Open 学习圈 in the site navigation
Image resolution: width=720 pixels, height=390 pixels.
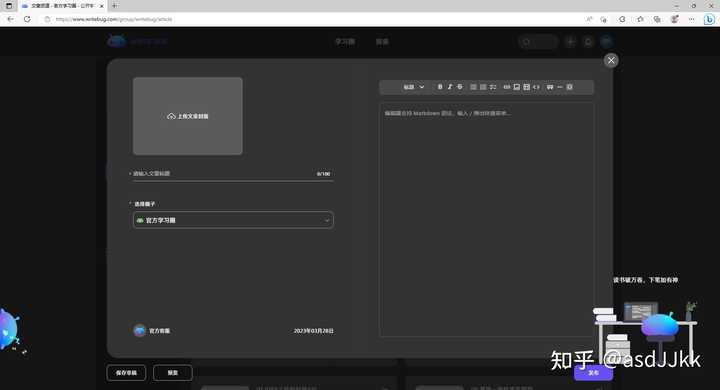345,41
